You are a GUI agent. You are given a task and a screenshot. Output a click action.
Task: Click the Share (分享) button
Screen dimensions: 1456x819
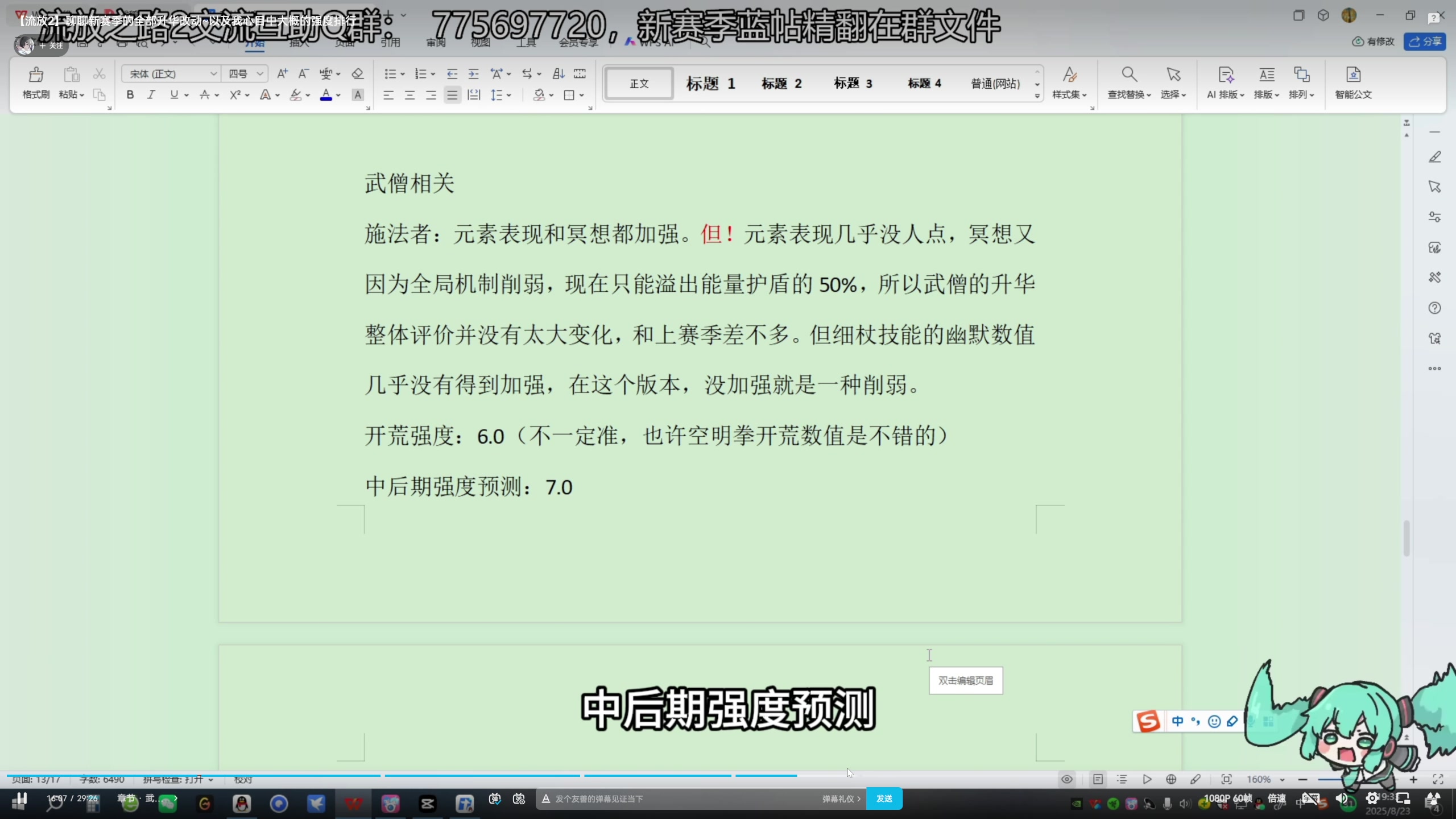coord(1425,42)
